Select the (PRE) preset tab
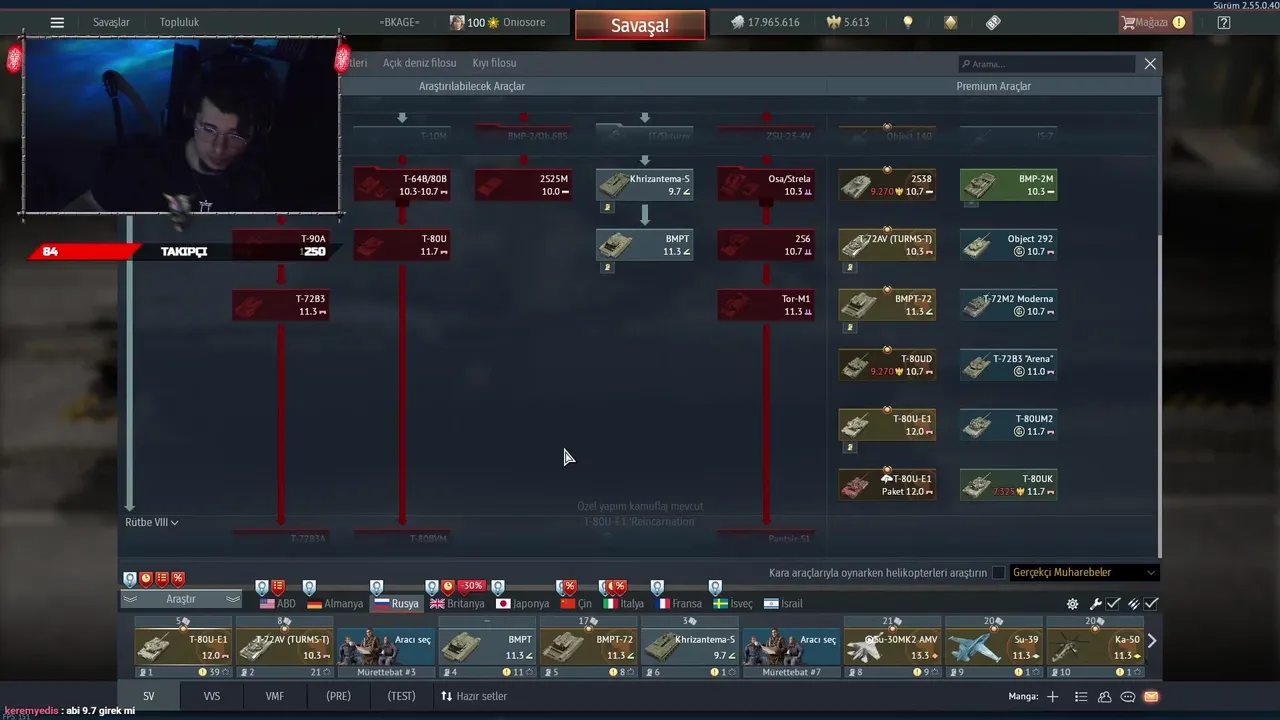Viewport: 1280px width, 720px height. pos(338,696)
